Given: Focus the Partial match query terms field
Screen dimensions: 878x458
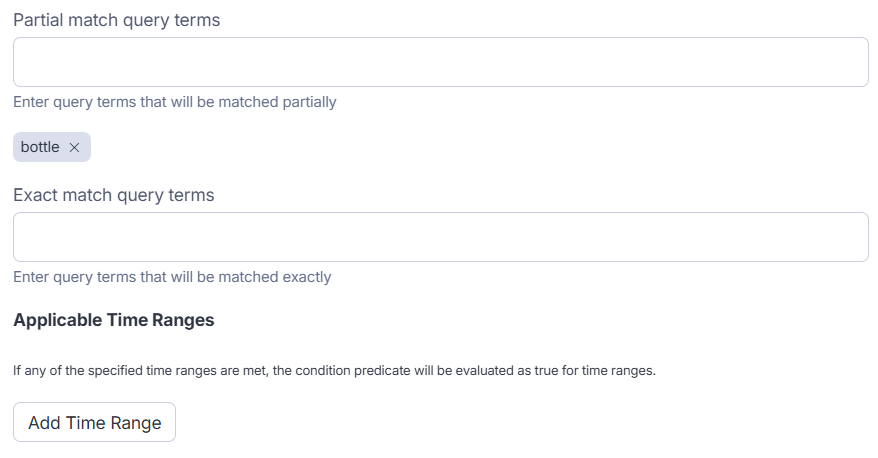Looking at the screenshot, I should pos(440,62).
